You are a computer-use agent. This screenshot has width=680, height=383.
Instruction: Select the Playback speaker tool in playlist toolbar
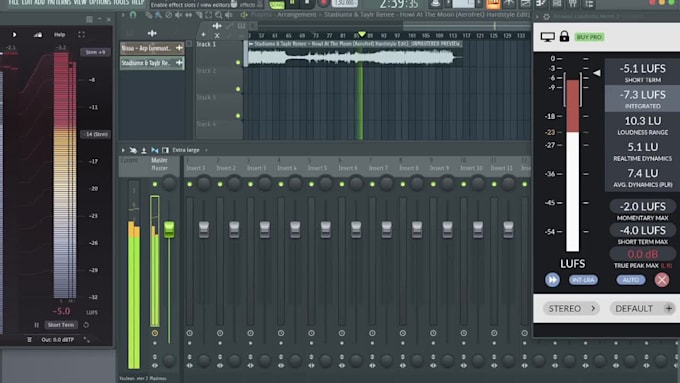pyautogui.click(x=229, y=15)
